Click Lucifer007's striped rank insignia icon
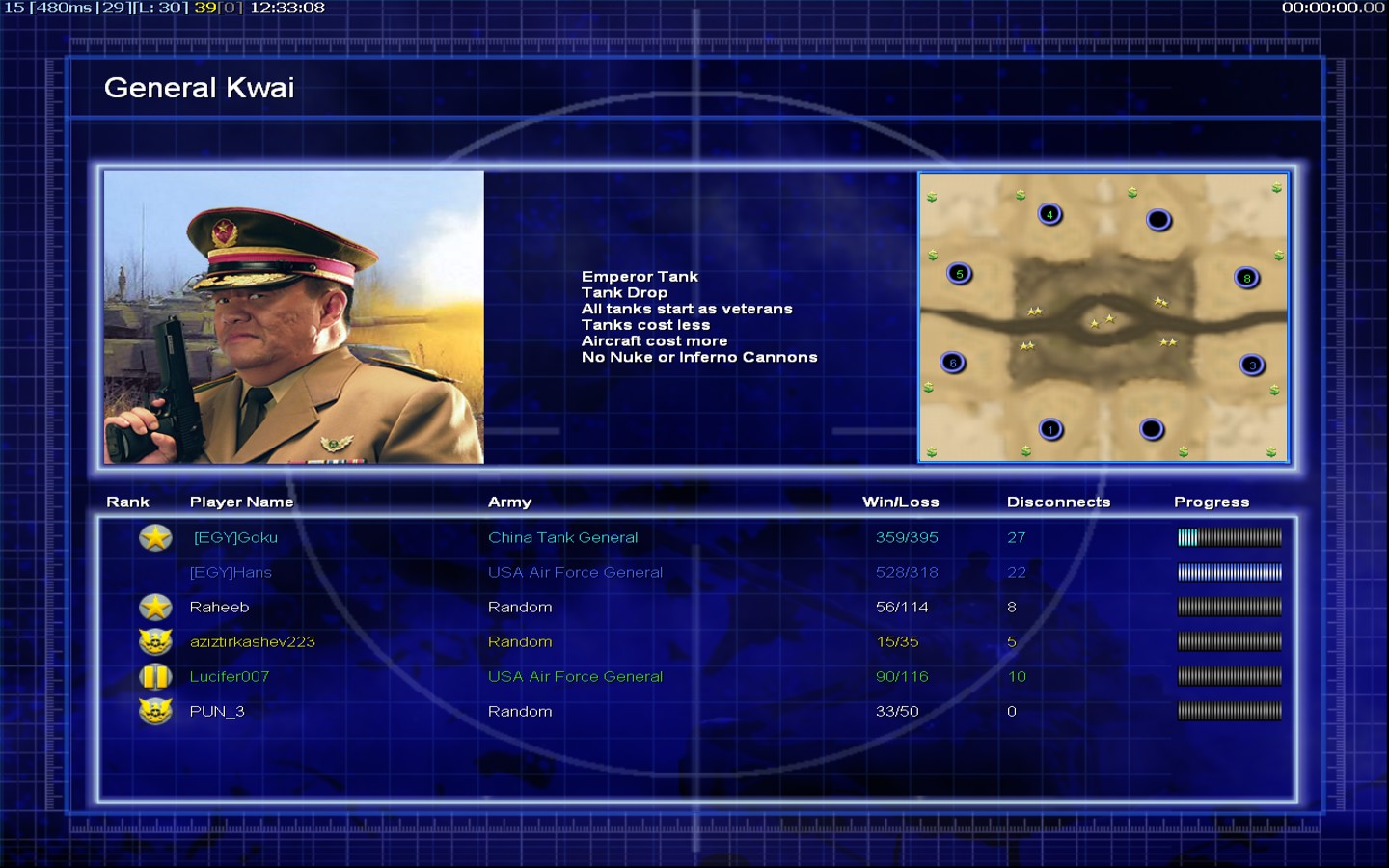Image resolution: width=1389 pixels, height=868 pixels. pyautogui.click(x=155, y=676)
